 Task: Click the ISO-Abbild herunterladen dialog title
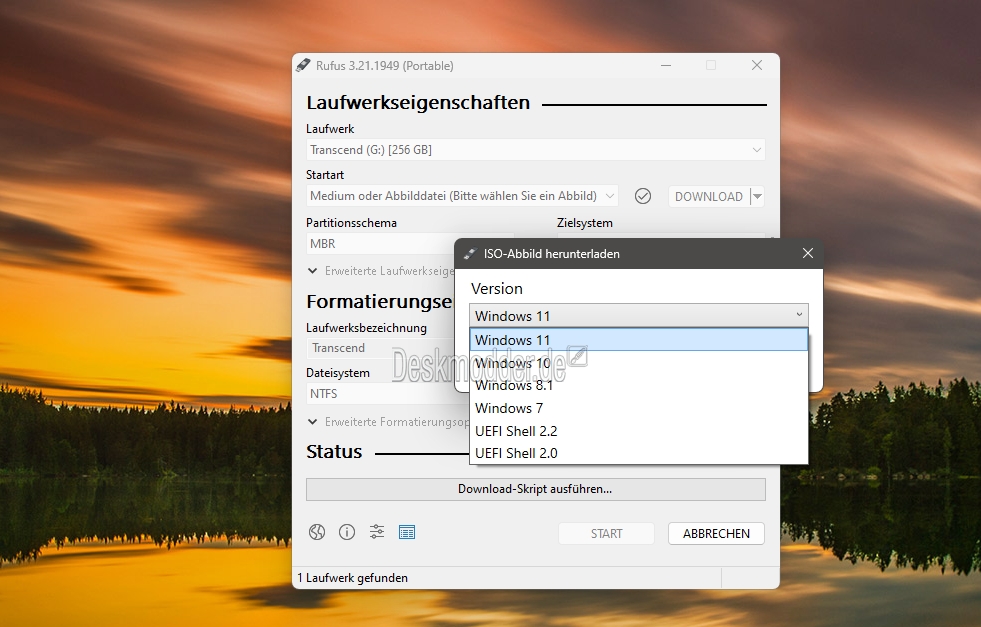[x=551, y=254]
